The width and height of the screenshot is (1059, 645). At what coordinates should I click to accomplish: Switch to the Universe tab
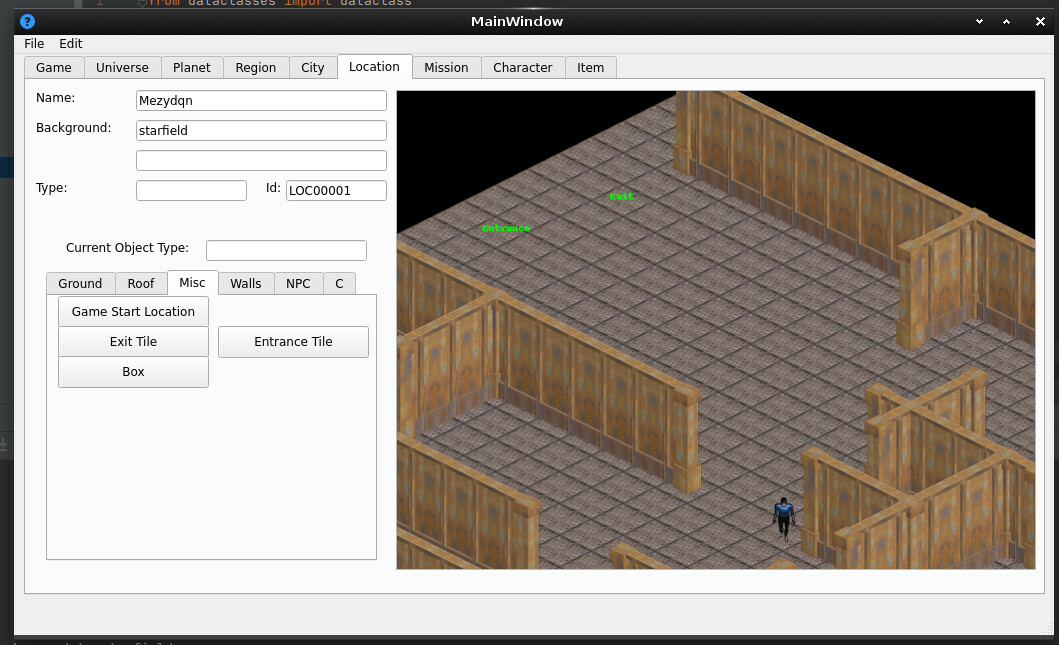click(122, 67)
